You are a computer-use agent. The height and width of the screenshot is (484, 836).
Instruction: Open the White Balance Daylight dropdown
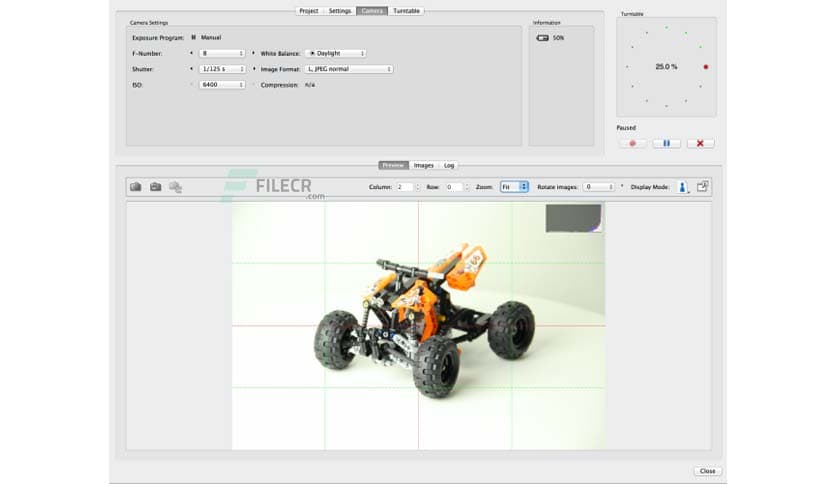(335, 53)
